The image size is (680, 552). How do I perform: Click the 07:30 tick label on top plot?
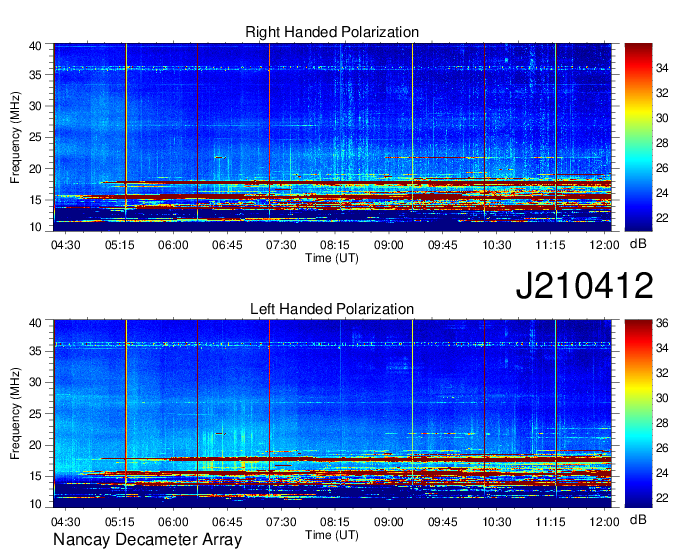(281, 245)
